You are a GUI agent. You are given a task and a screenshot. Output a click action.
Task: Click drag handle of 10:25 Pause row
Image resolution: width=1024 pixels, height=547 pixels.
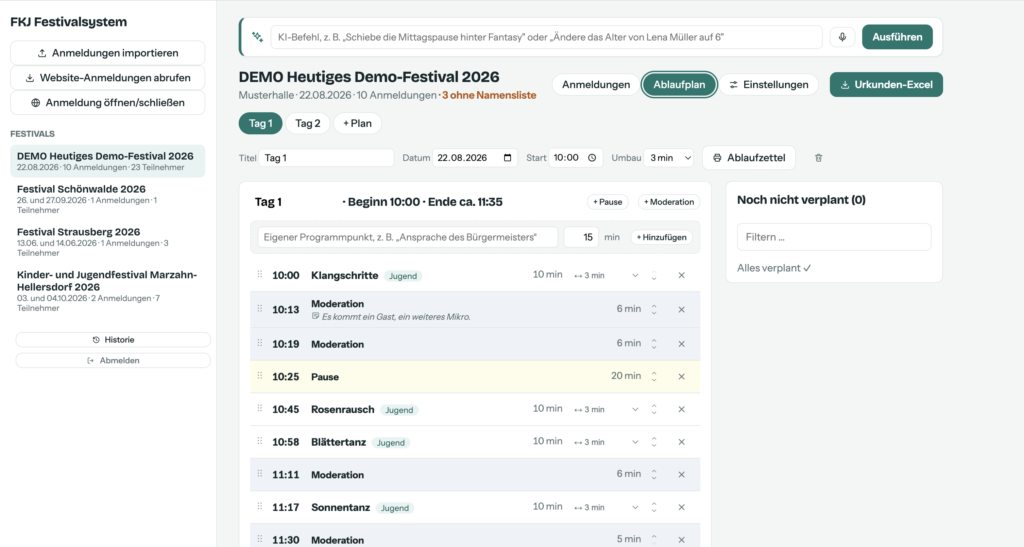tap(260, 376)
